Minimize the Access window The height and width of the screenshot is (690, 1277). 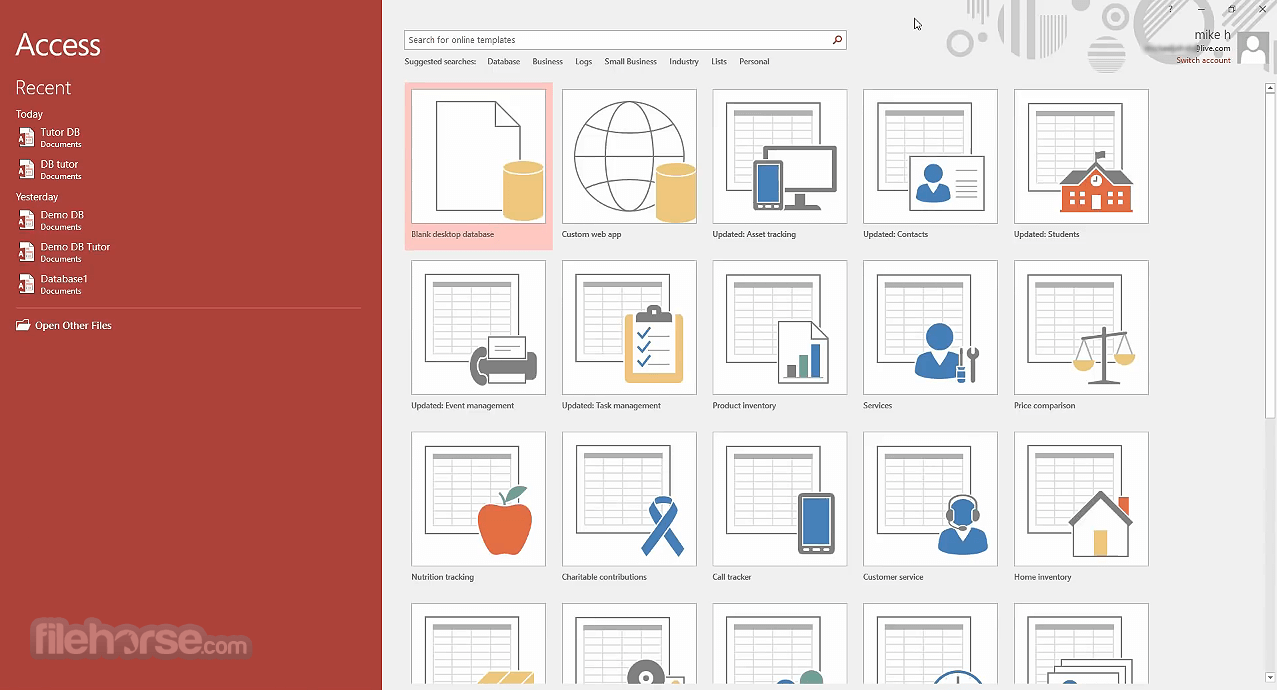(x=1201, y=9)
